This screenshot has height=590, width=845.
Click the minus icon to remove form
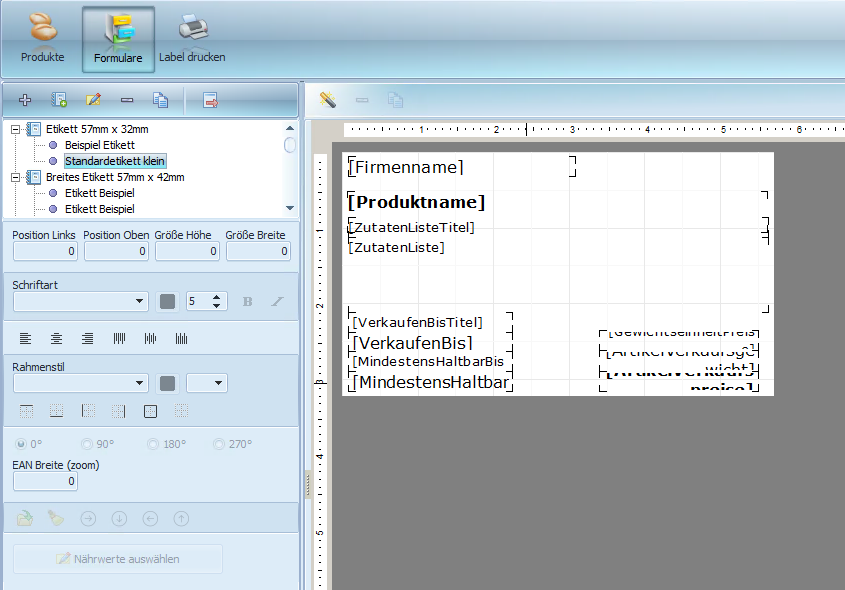(127, 100)
